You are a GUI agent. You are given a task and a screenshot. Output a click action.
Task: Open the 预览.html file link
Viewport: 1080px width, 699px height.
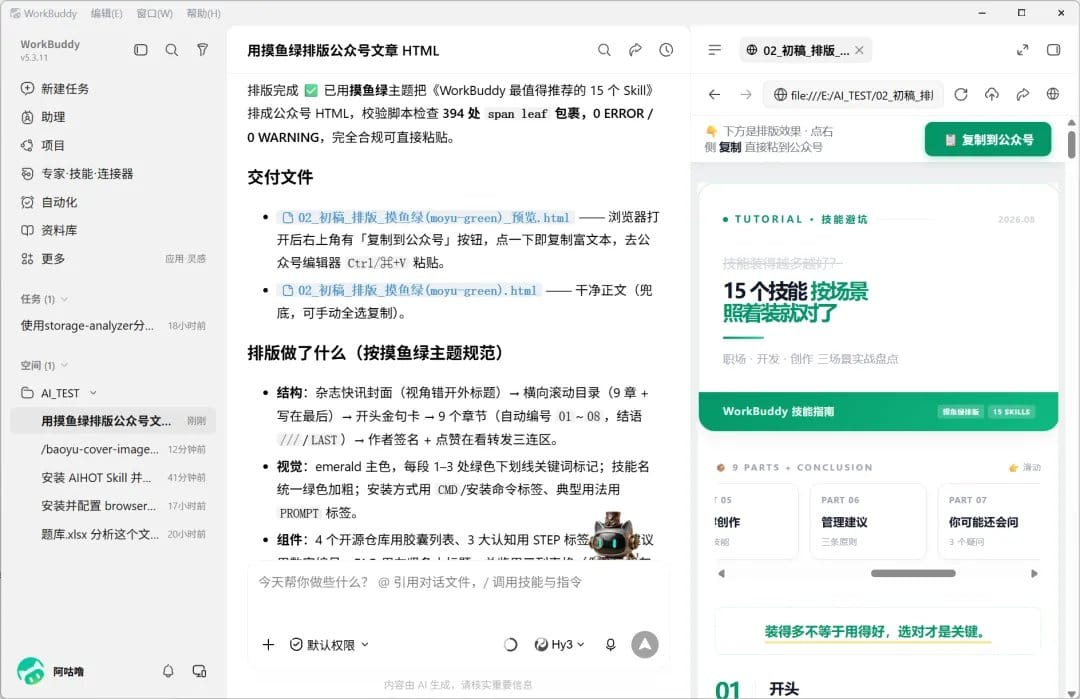pos(426,218)
